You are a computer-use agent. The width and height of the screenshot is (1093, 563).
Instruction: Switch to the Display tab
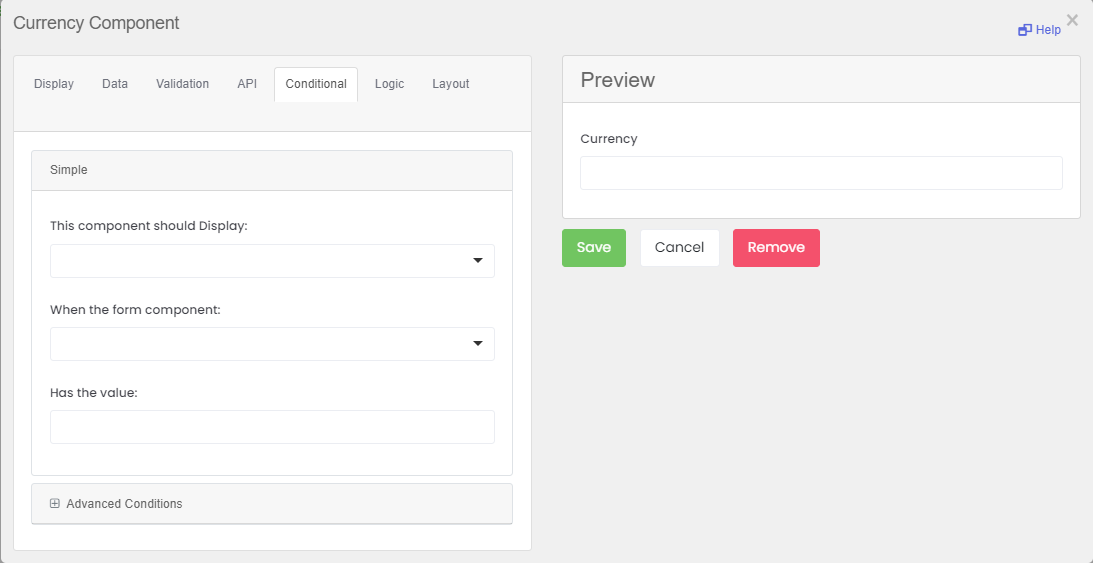[x=54, y=84]
